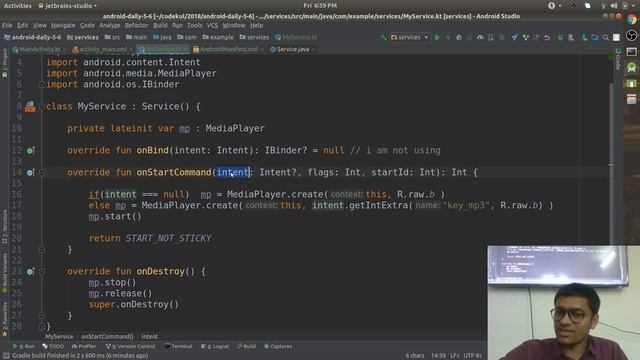This screenshot has height=360, width=640.
Task: Click the Search Everywhere magnifier icon
Action: (x=606, y=37)
